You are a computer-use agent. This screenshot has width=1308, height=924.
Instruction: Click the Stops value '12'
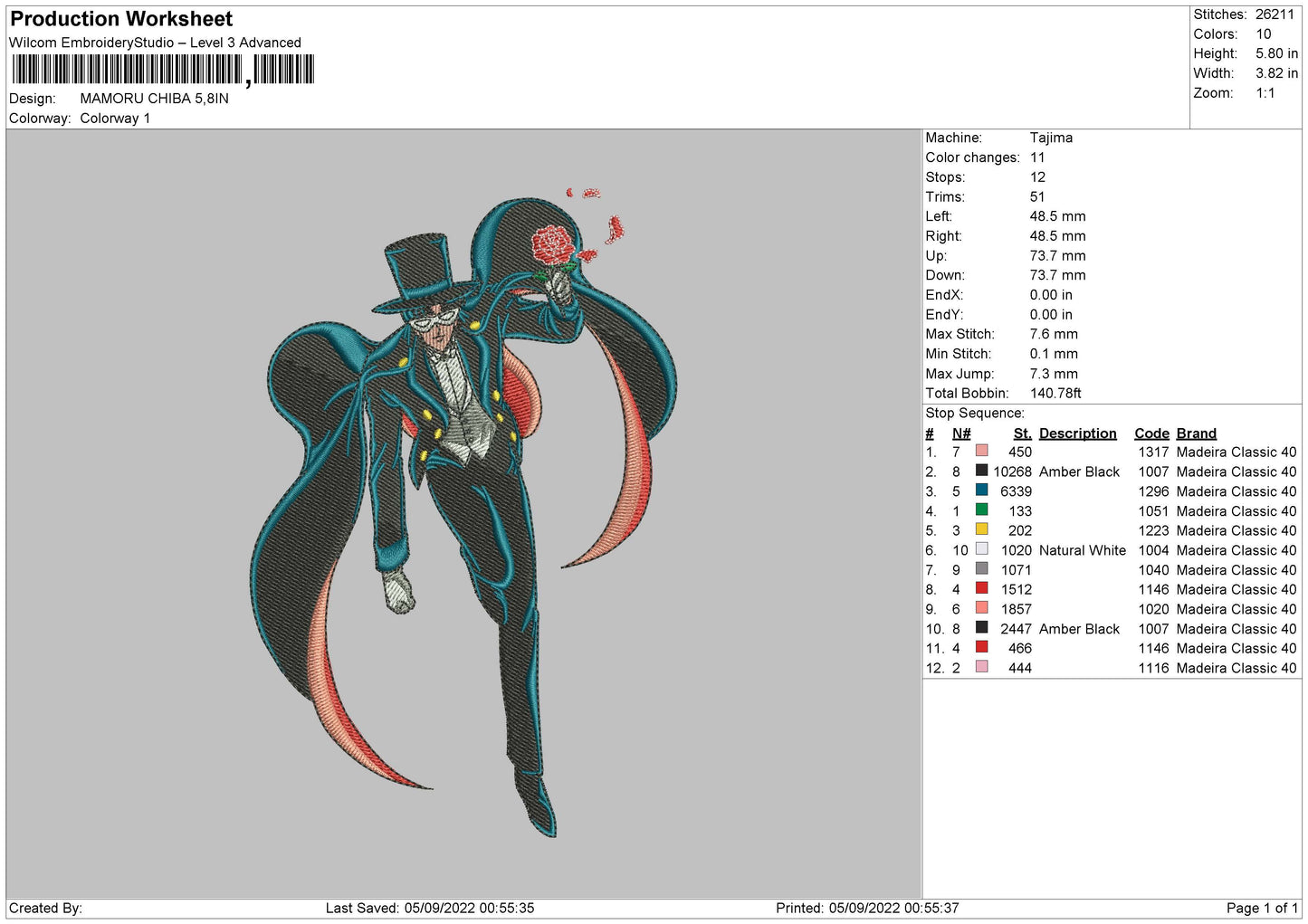click(x=1037, y=177)
